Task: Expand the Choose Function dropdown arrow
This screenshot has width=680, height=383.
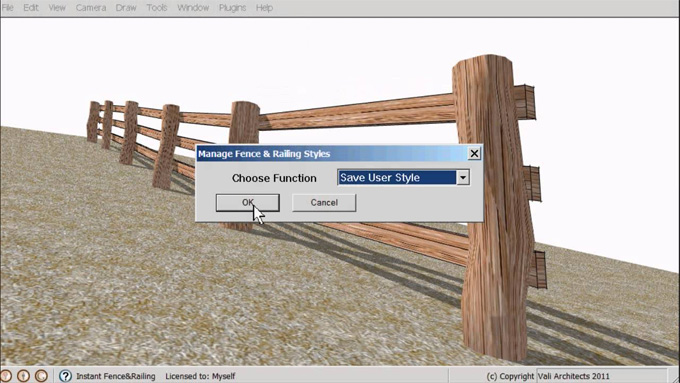Action: coord(463,177)
